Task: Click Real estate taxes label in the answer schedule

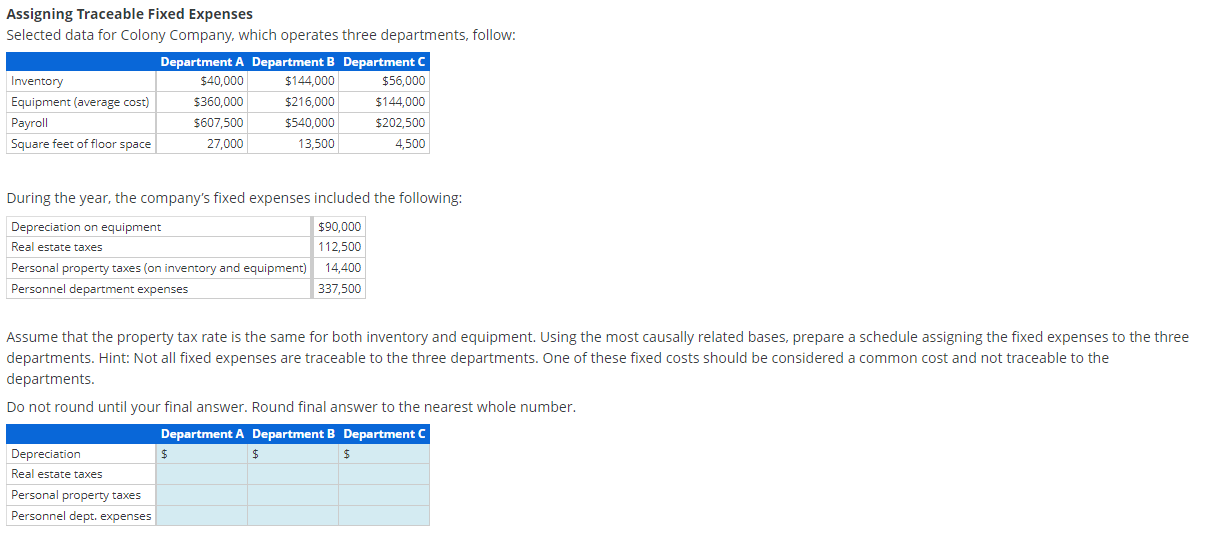Action: (x=57, y=474)
